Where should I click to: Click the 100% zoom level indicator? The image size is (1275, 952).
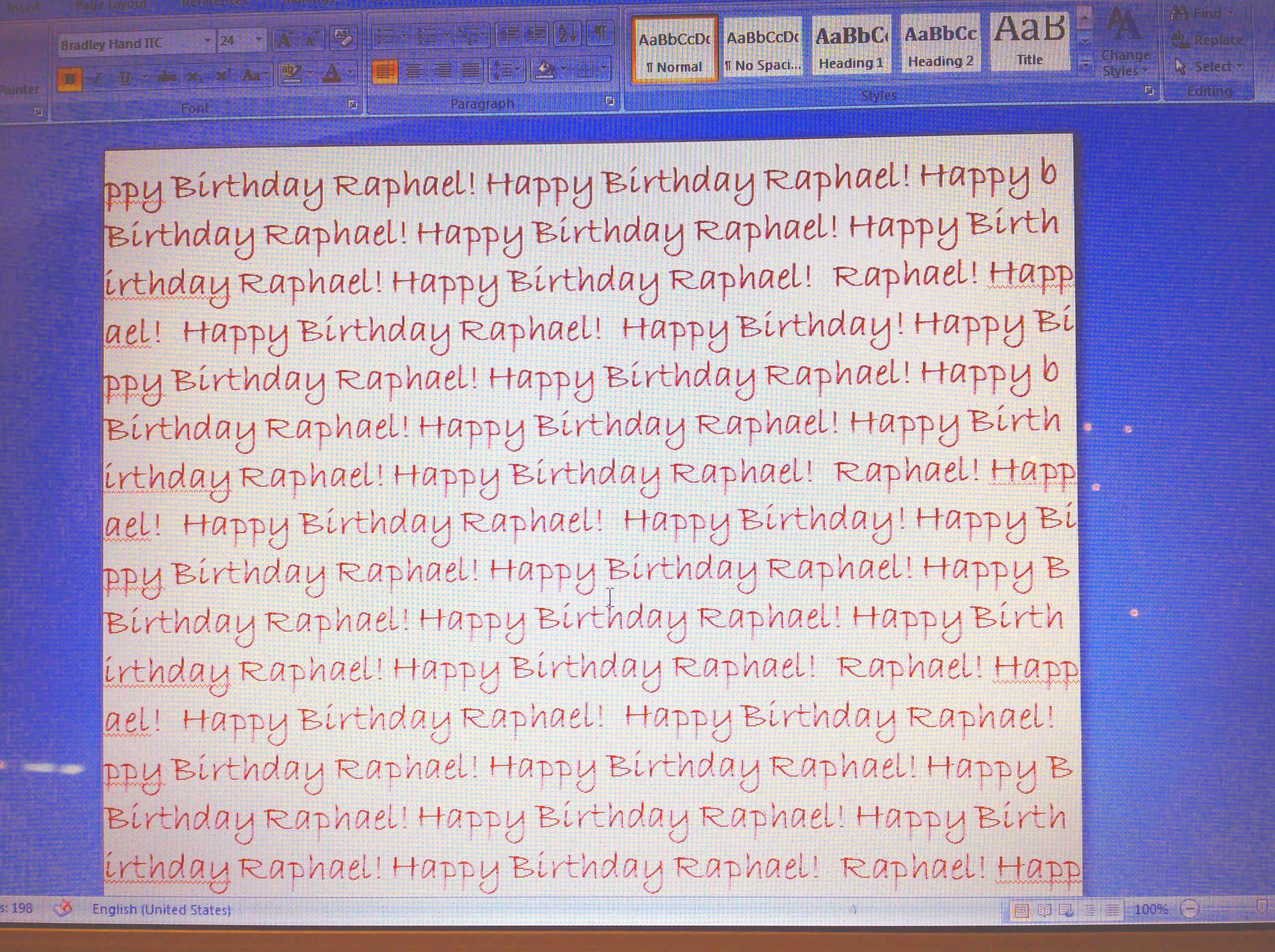[1151, 909]
